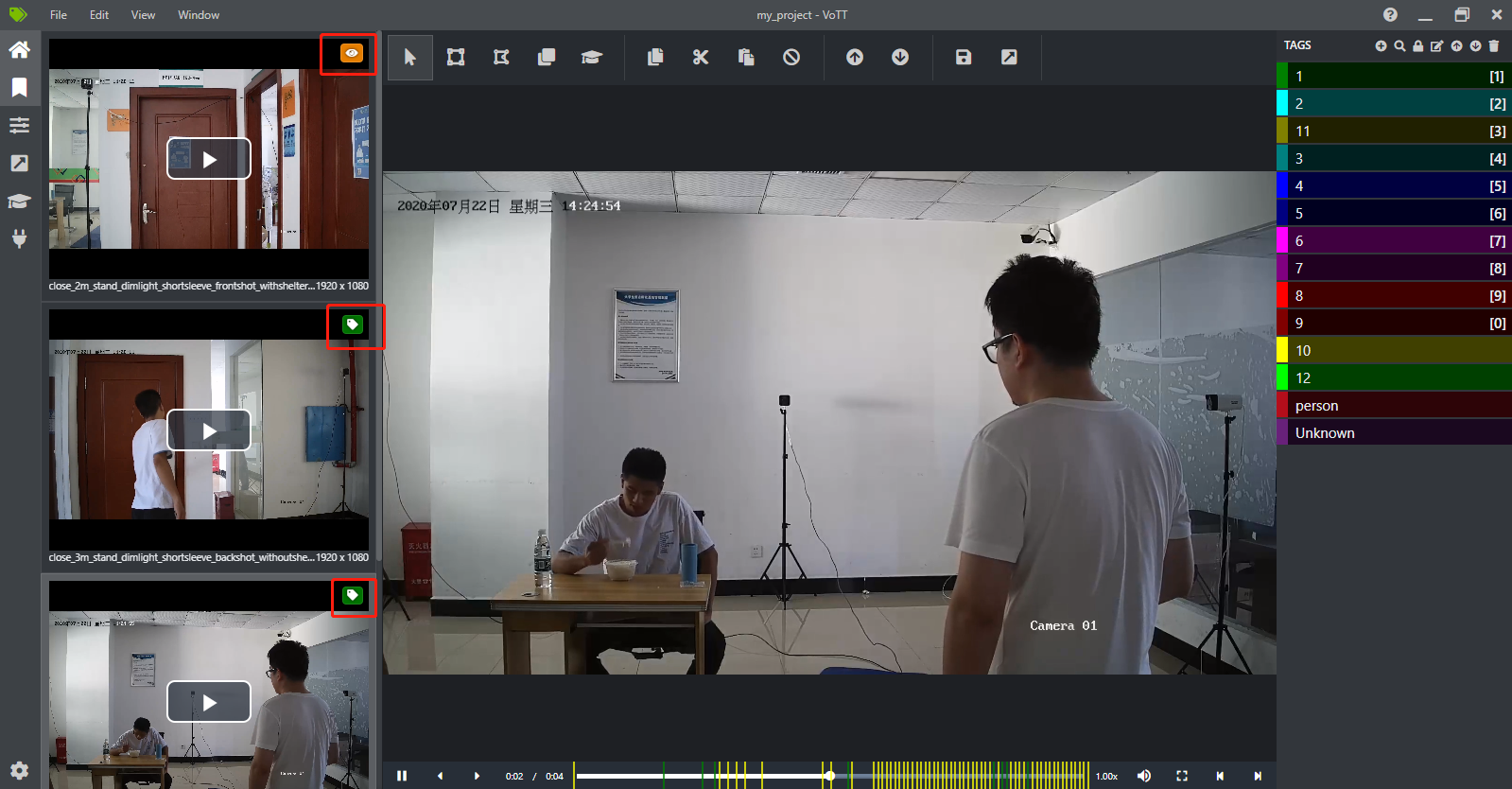Open the View menu
The height and width of the screenshot is (789, 1512).
143,15
